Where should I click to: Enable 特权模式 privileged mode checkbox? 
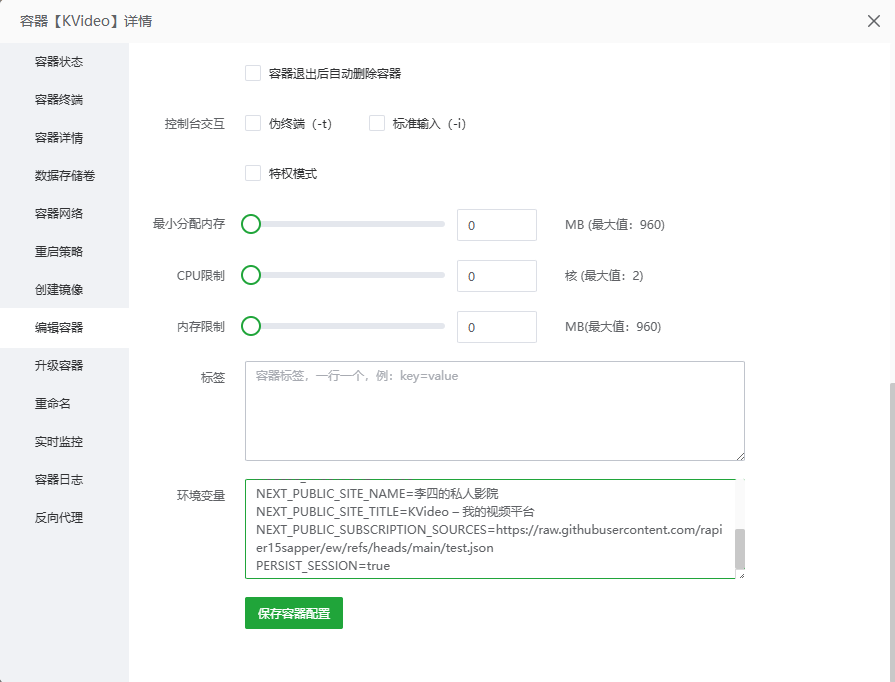tap(253, 173)
